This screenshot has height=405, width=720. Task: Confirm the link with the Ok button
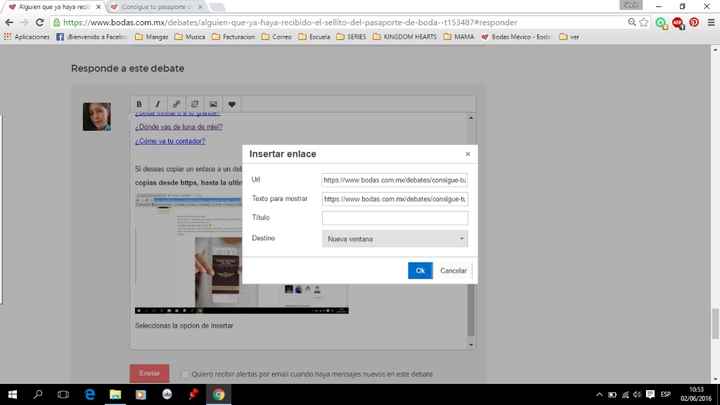coord(420,270)
